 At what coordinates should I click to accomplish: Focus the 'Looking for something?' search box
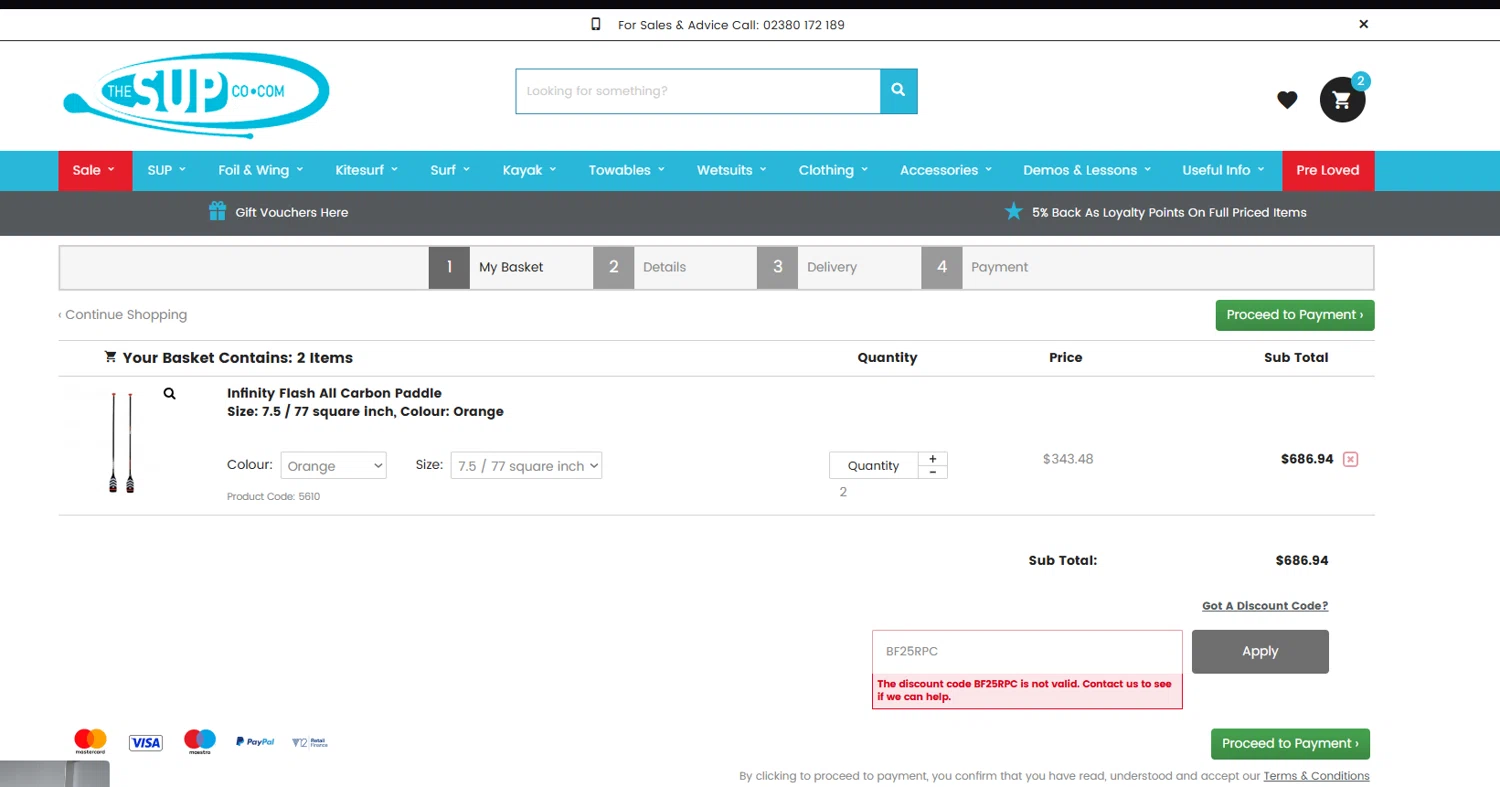(x=698, y=91)
